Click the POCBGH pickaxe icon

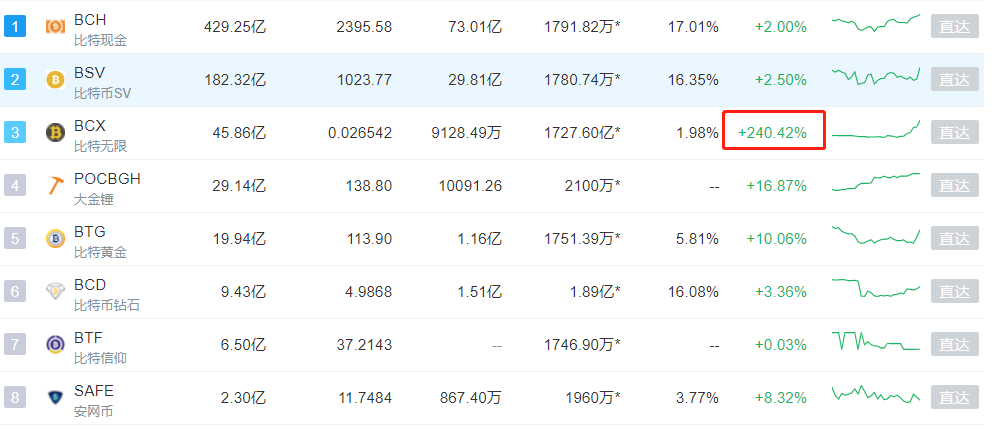tap(55, 186)
